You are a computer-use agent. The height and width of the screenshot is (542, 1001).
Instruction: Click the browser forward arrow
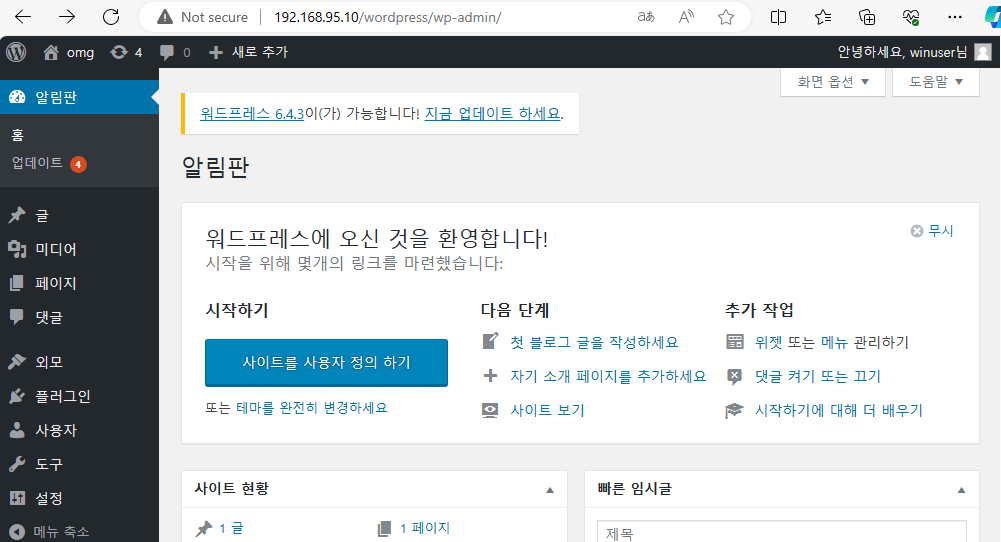click(66, 17)
